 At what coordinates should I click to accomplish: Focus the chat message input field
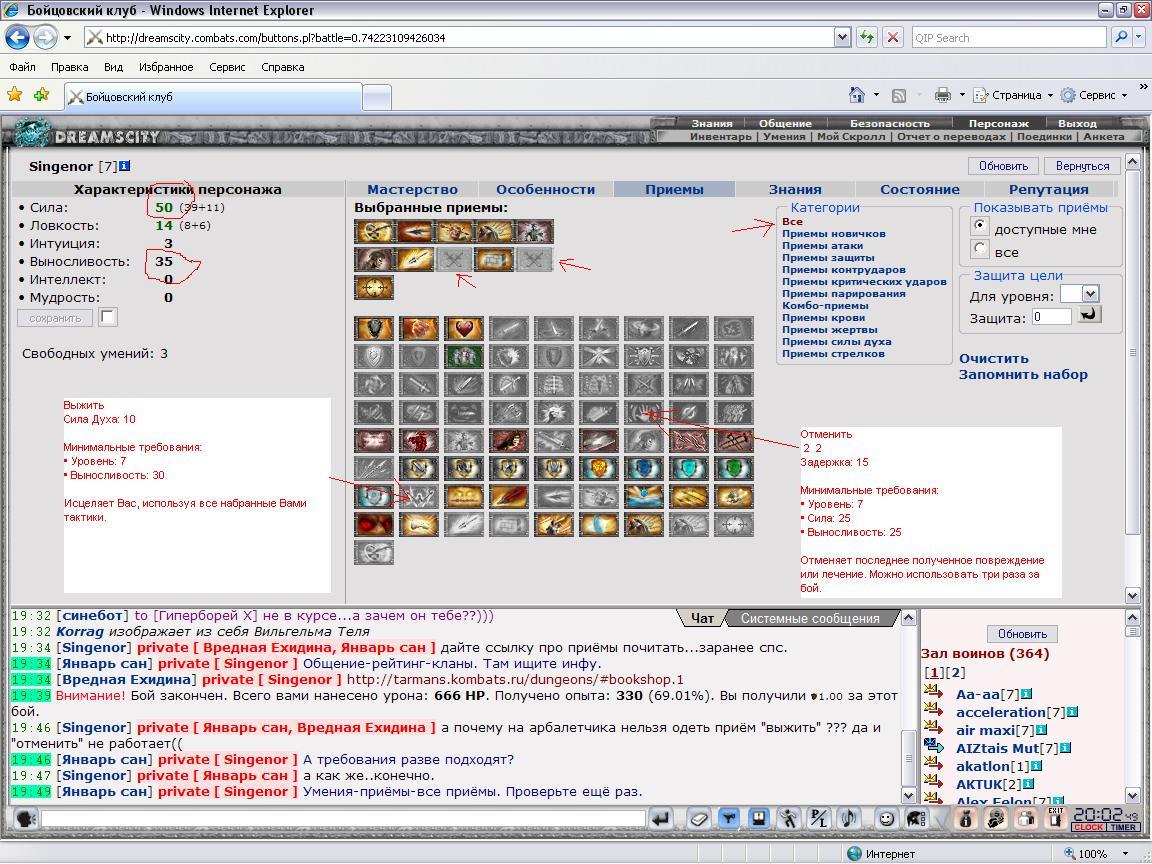click(x=343, y=818)
